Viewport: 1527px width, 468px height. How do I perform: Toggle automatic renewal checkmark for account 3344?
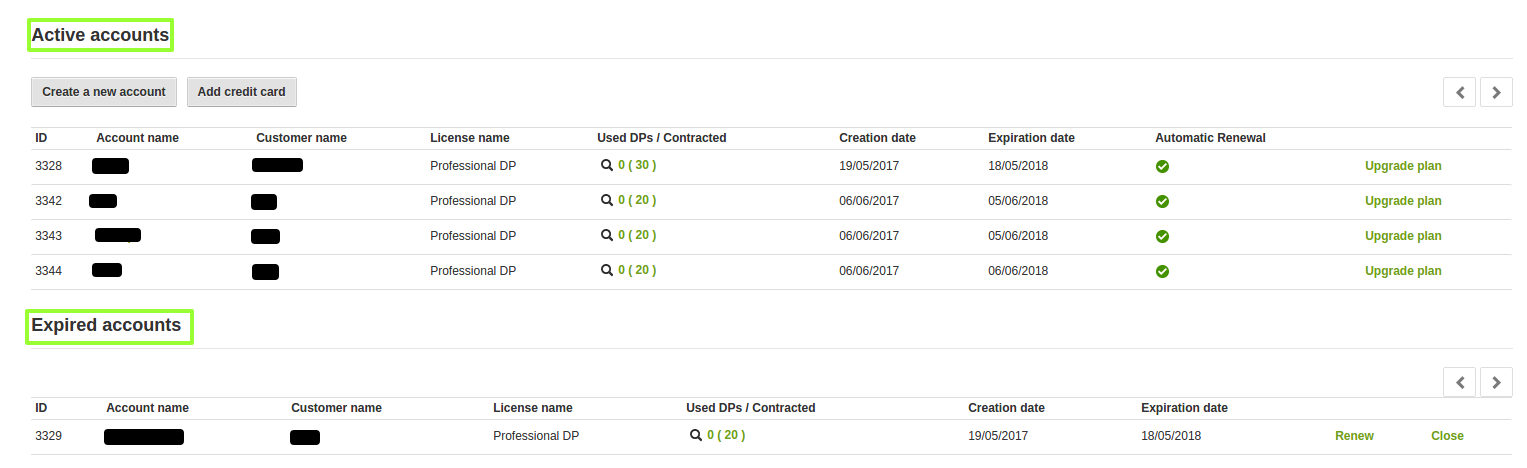pos(1162,272)
